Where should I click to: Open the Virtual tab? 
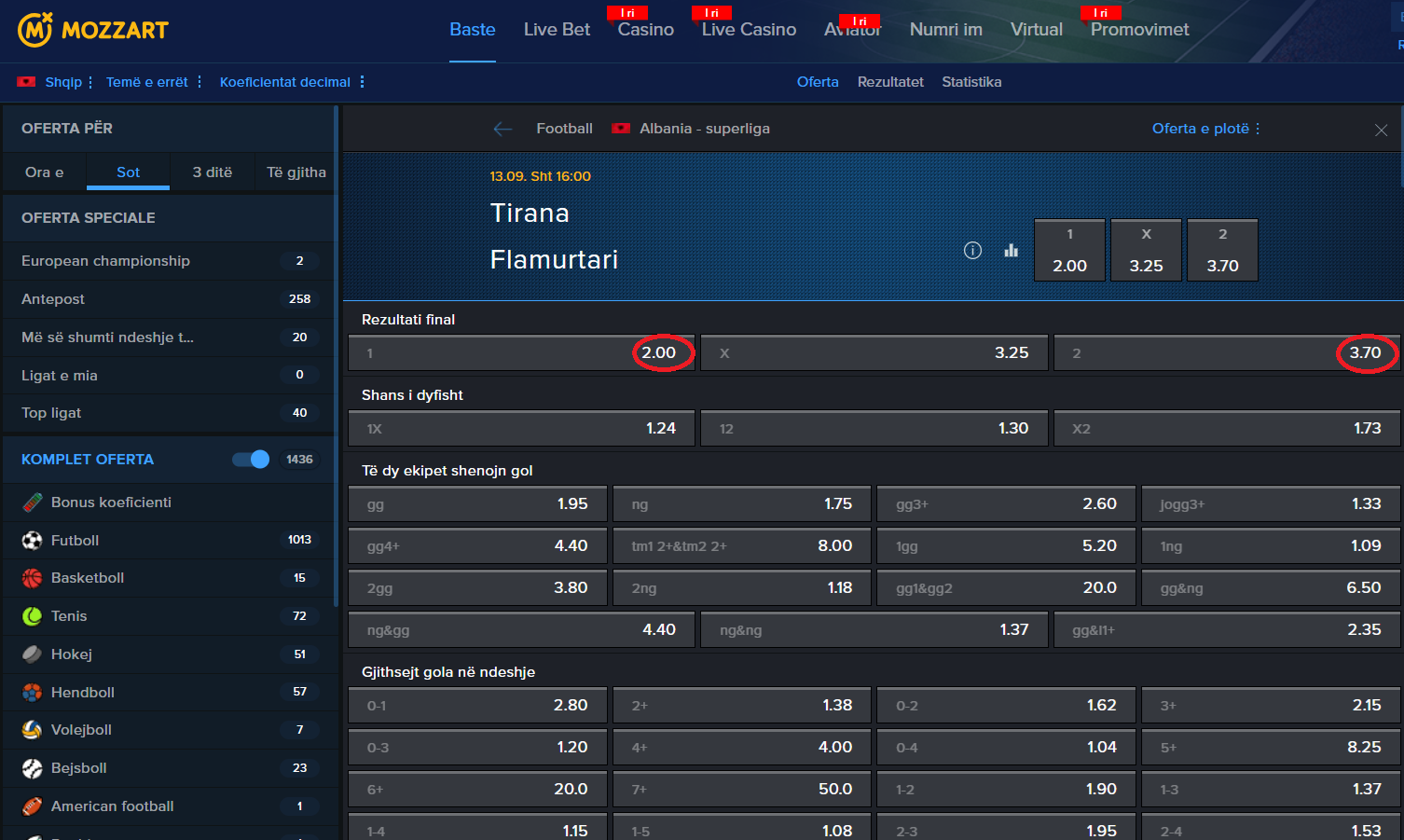coord(1036,30)
